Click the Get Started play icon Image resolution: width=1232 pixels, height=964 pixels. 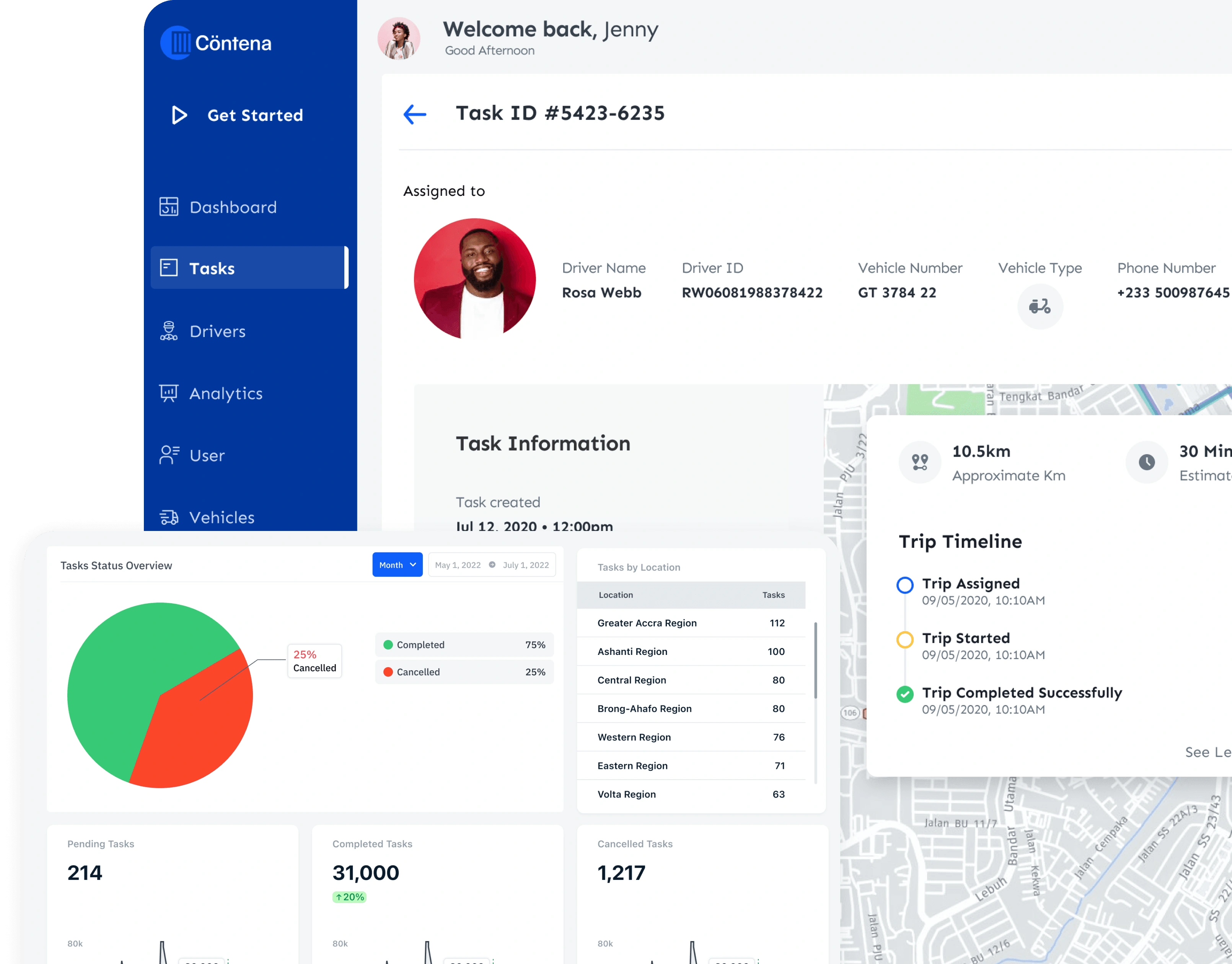tap(179, 115)
